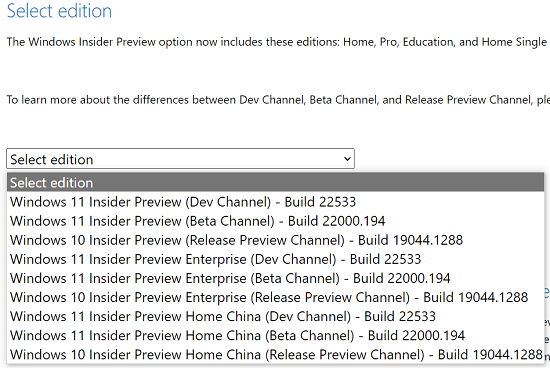This screenshot has height=368, width=550.
Task: Select Windows 11 Insider Preview (Beta Channel) Build 22000.194
Action: tap(275, 221)
